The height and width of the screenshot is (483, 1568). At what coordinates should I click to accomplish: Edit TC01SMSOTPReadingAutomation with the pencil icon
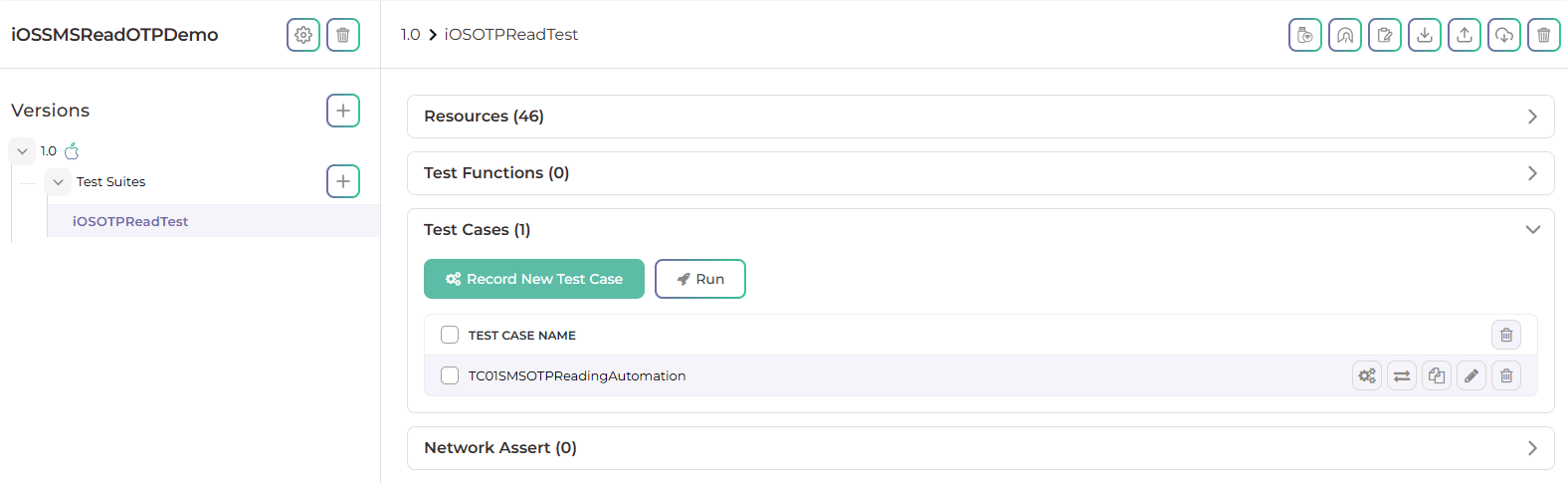pyautogui.click(x=1470, y=375)
